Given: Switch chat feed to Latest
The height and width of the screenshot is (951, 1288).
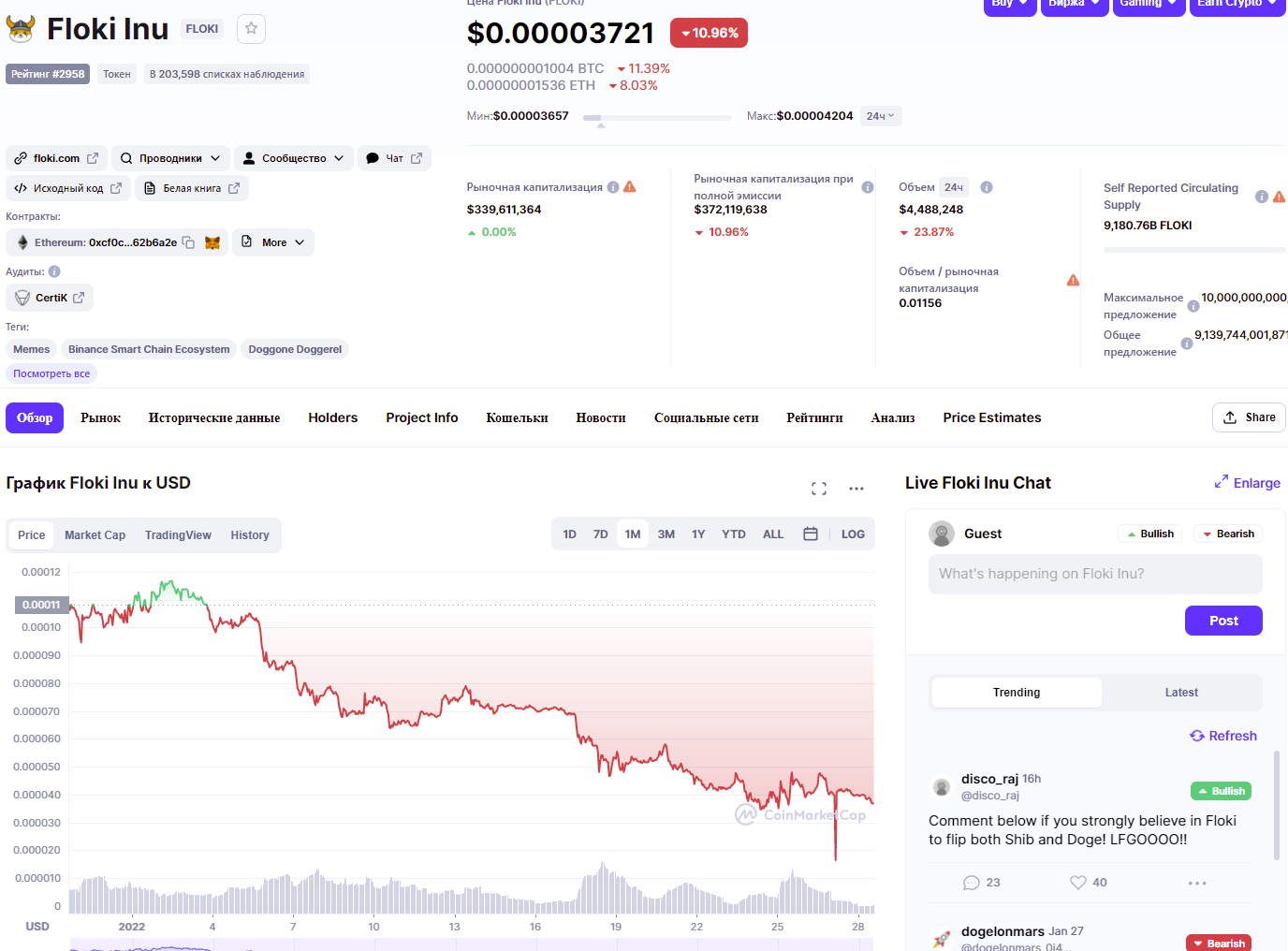Looking at the screenshot, I should (1181, 693).
